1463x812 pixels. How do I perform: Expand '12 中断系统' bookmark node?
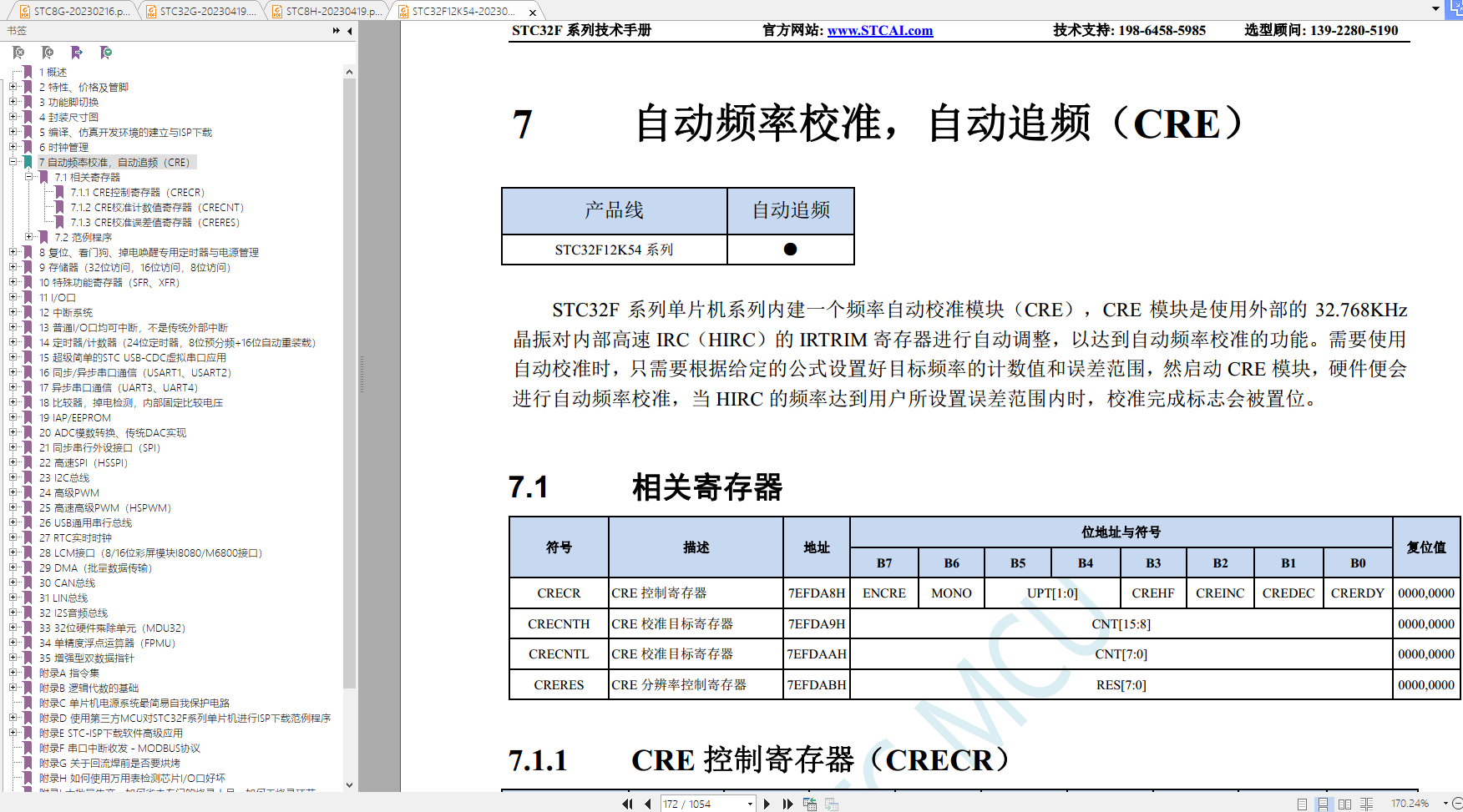(13, 312)
